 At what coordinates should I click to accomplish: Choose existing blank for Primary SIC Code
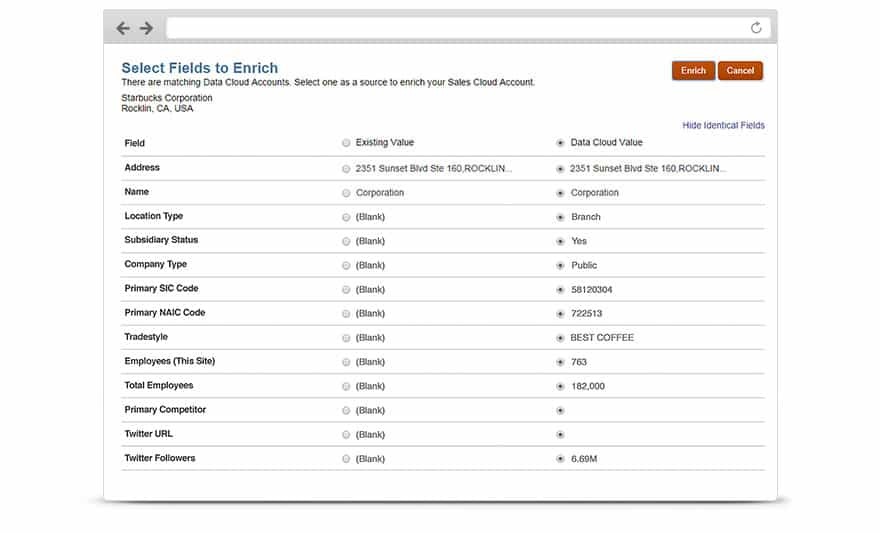[x=346, y=290]
